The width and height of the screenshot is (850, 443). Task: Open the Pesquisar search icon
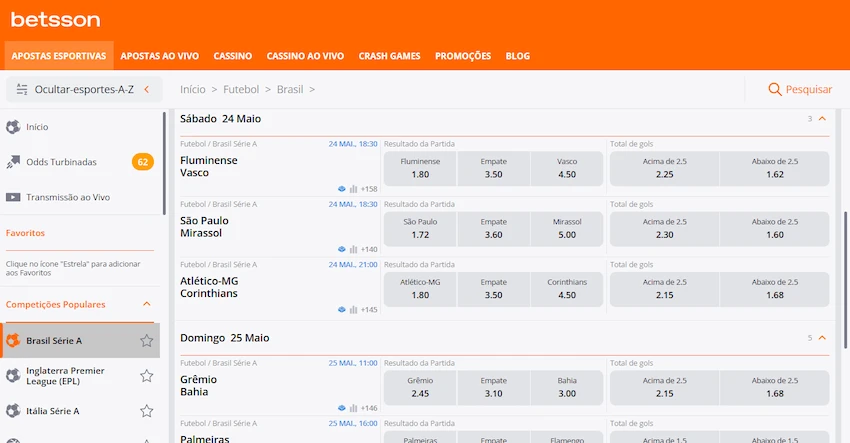tap(775, 89)
